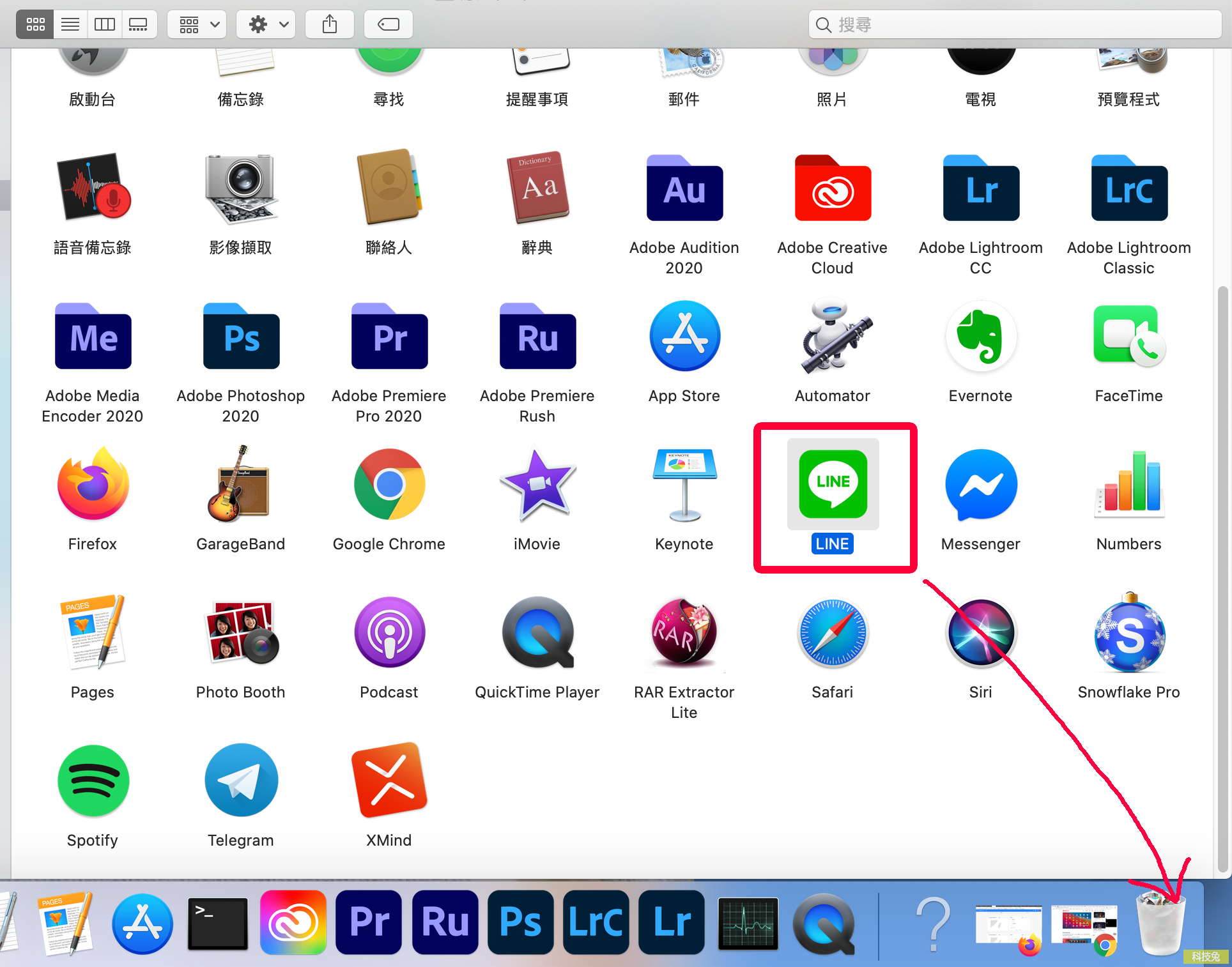1232x967 pixels.
Task: Launch Premiere Pro from the Dock
Action: click(369, 922)
